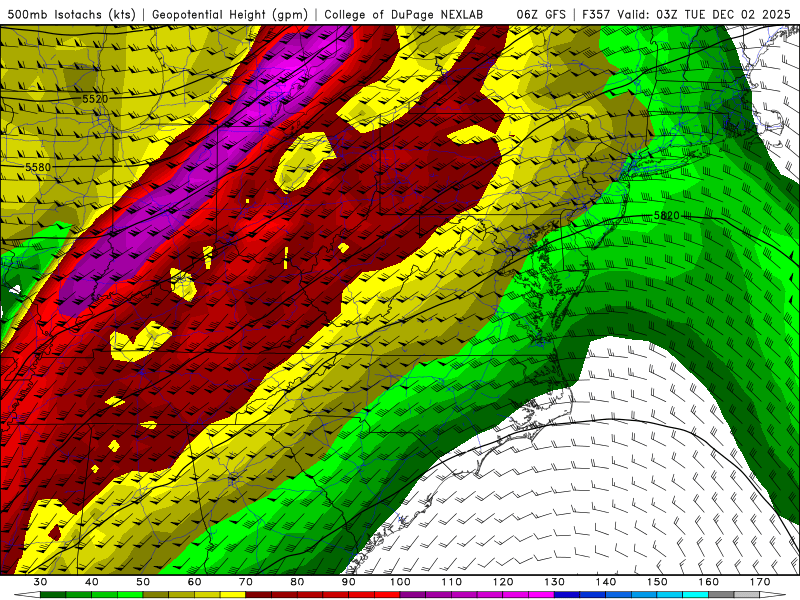
Task: Click the 130 label on the color scale
Action: pos(555,582)
